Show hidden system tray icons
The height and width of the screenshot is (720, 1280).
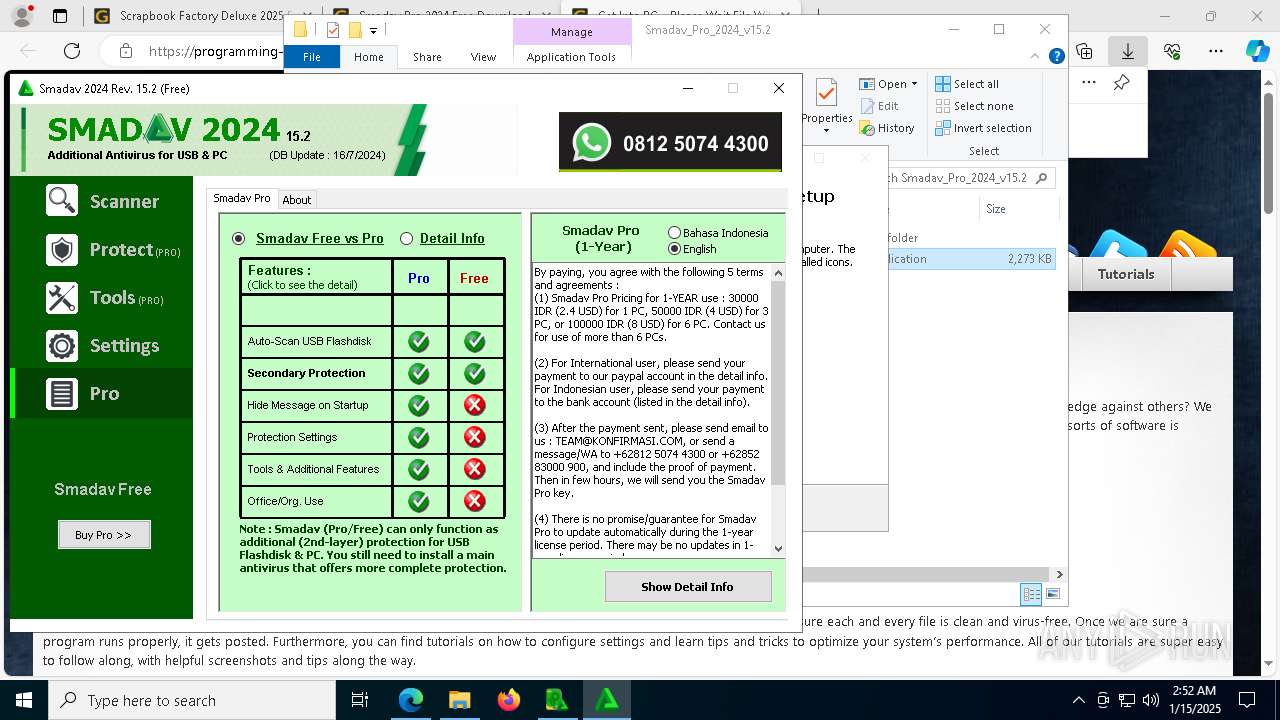[x=1078, y=700]
